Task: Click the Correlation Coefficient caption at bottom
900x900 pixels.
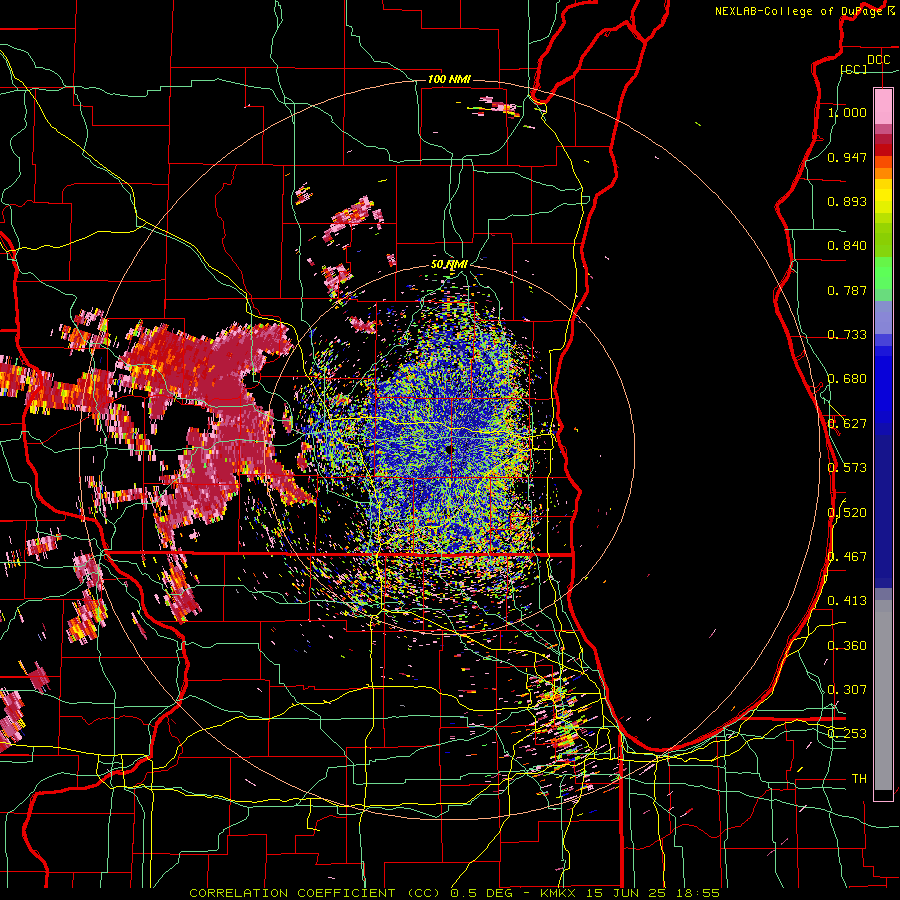Action: 454,893
